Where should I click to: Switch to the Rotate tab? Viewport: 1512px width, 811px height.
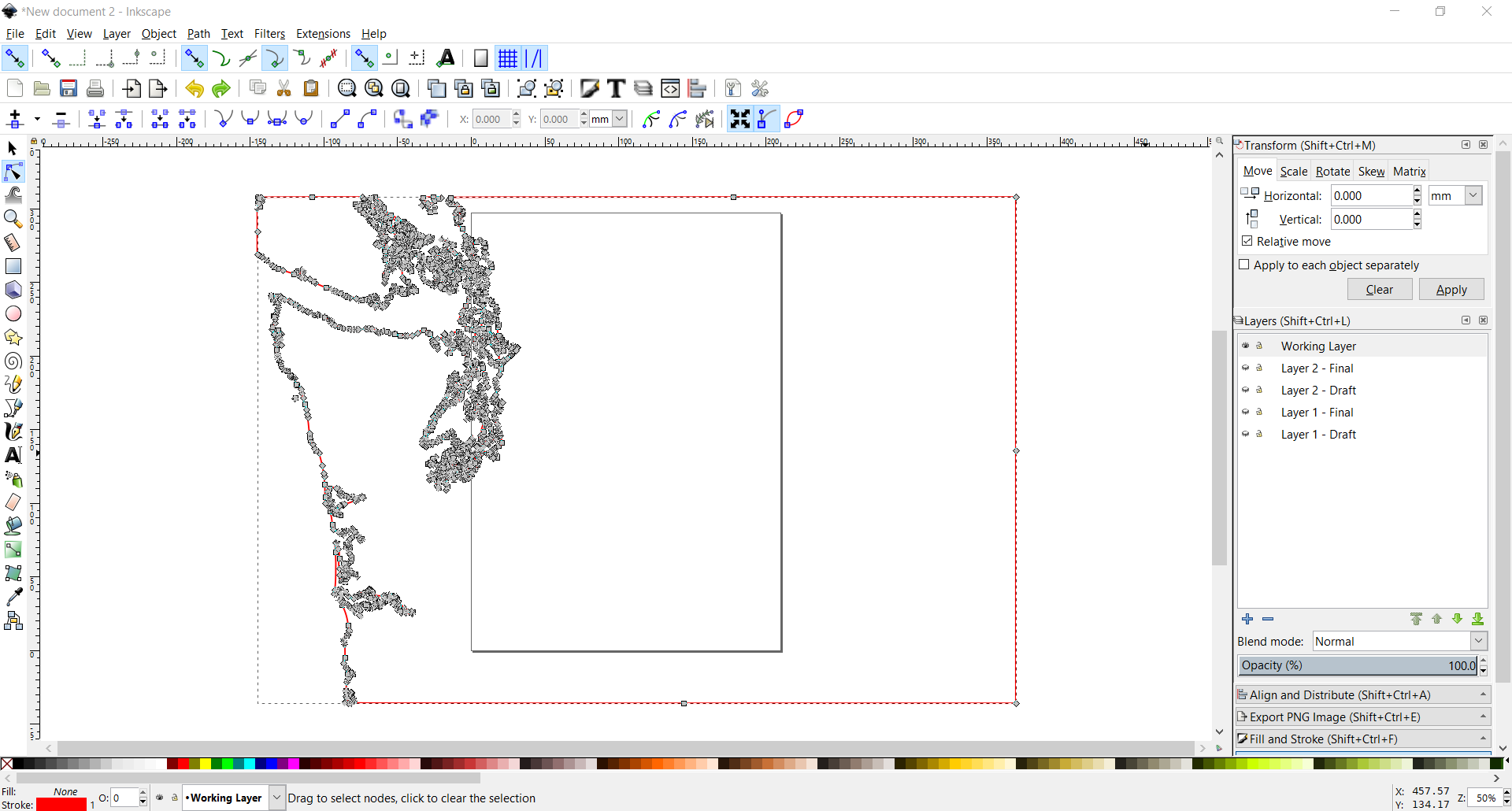pos(1332,171)
